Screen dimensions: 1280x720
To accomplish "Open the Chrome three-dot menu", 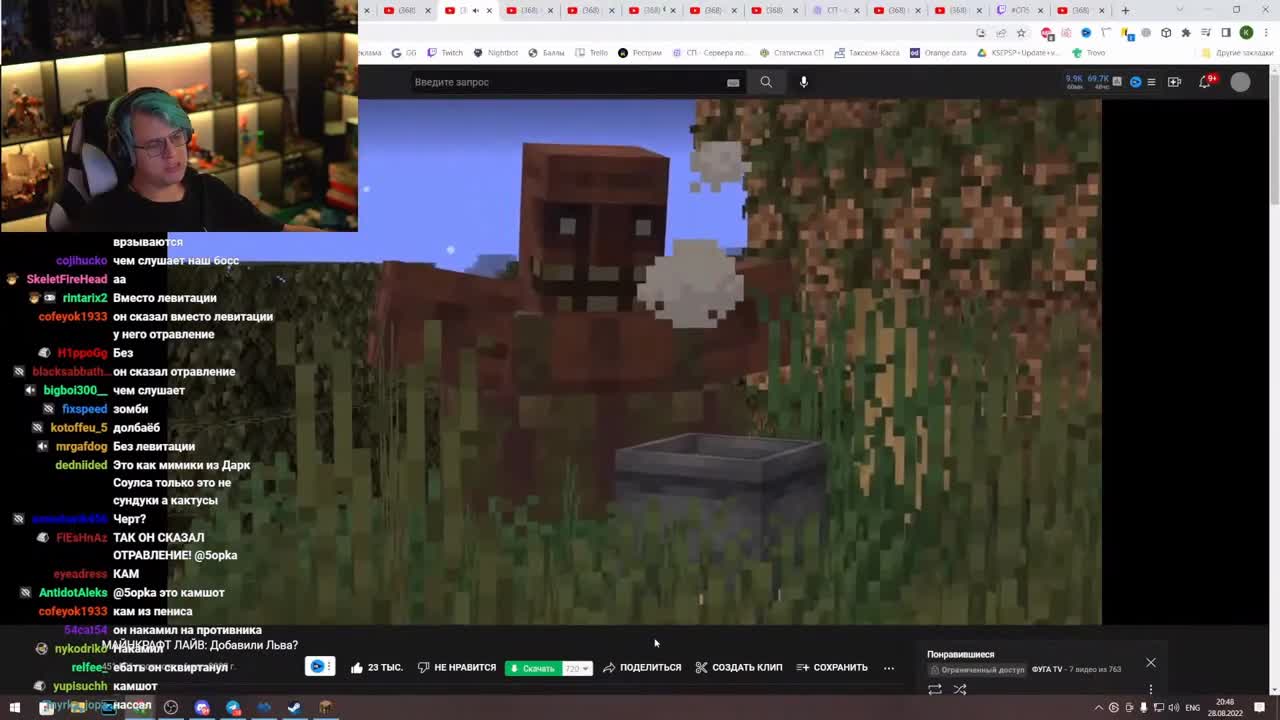I will (x=1264, y=32).
